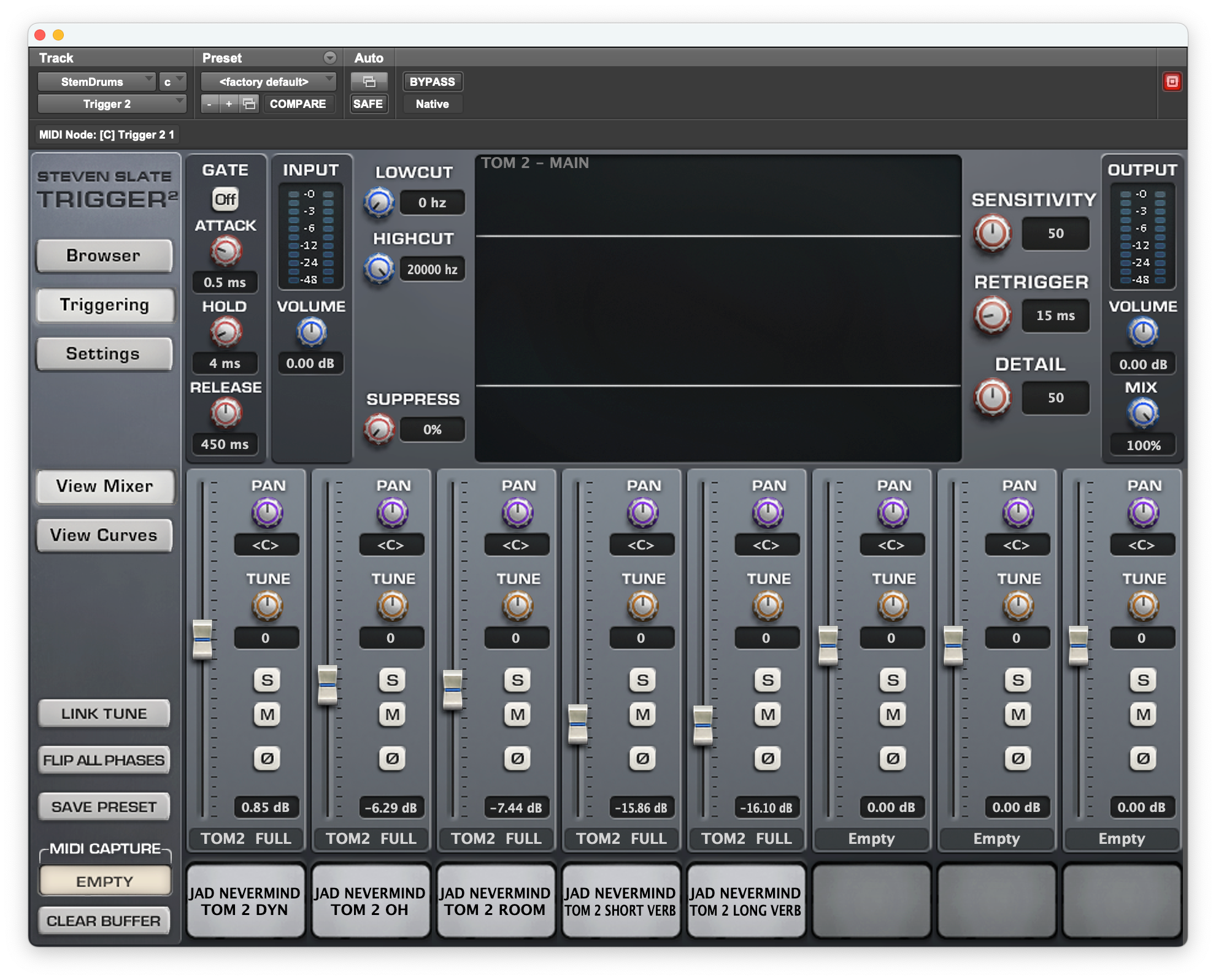Click the LOWCUT 0 hz value field

pyautogui.click(x=432, y=203)
